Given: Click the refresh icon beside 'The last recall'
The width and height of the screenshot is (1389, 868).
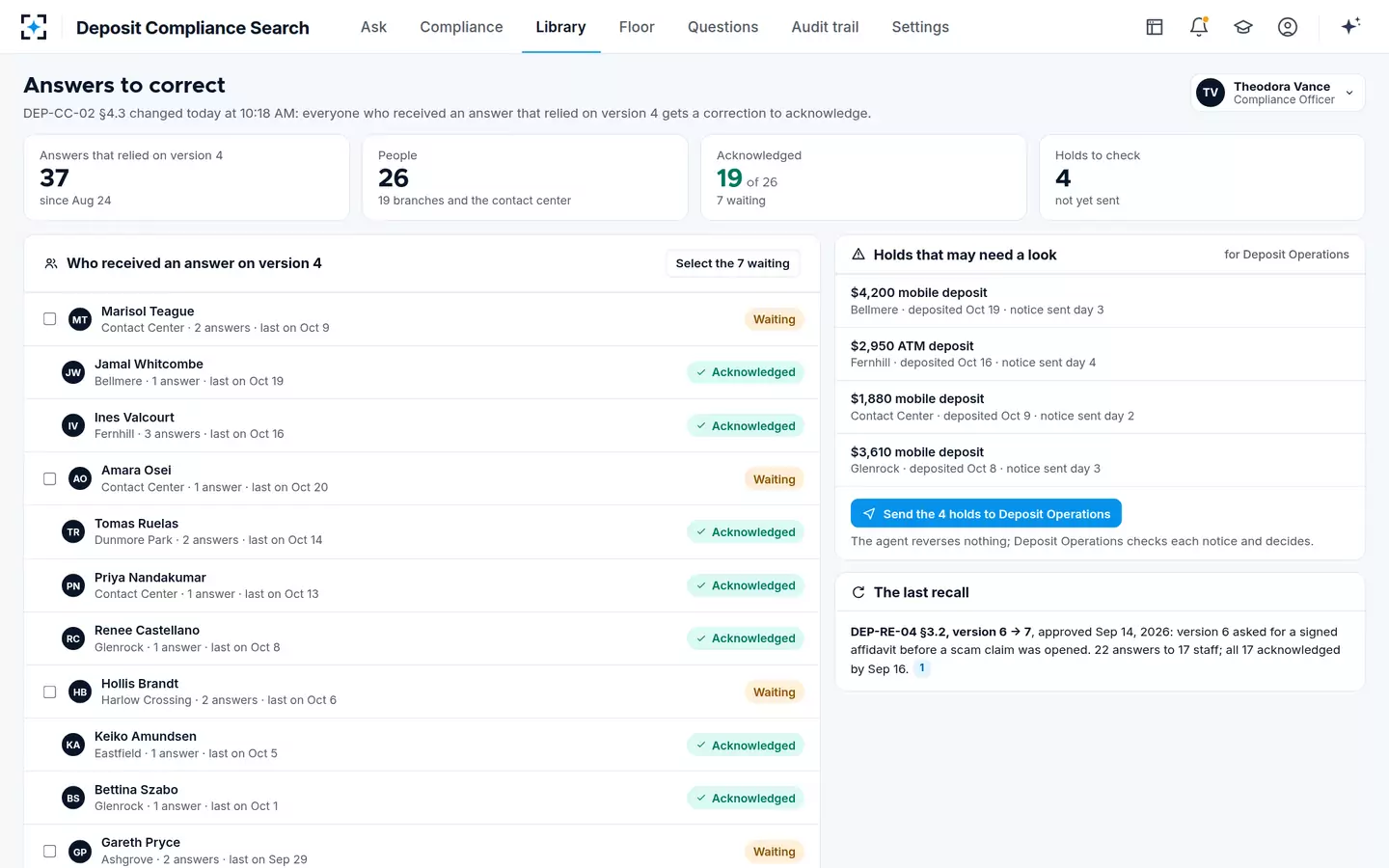Looking at the screenshot, I should 858,592.
